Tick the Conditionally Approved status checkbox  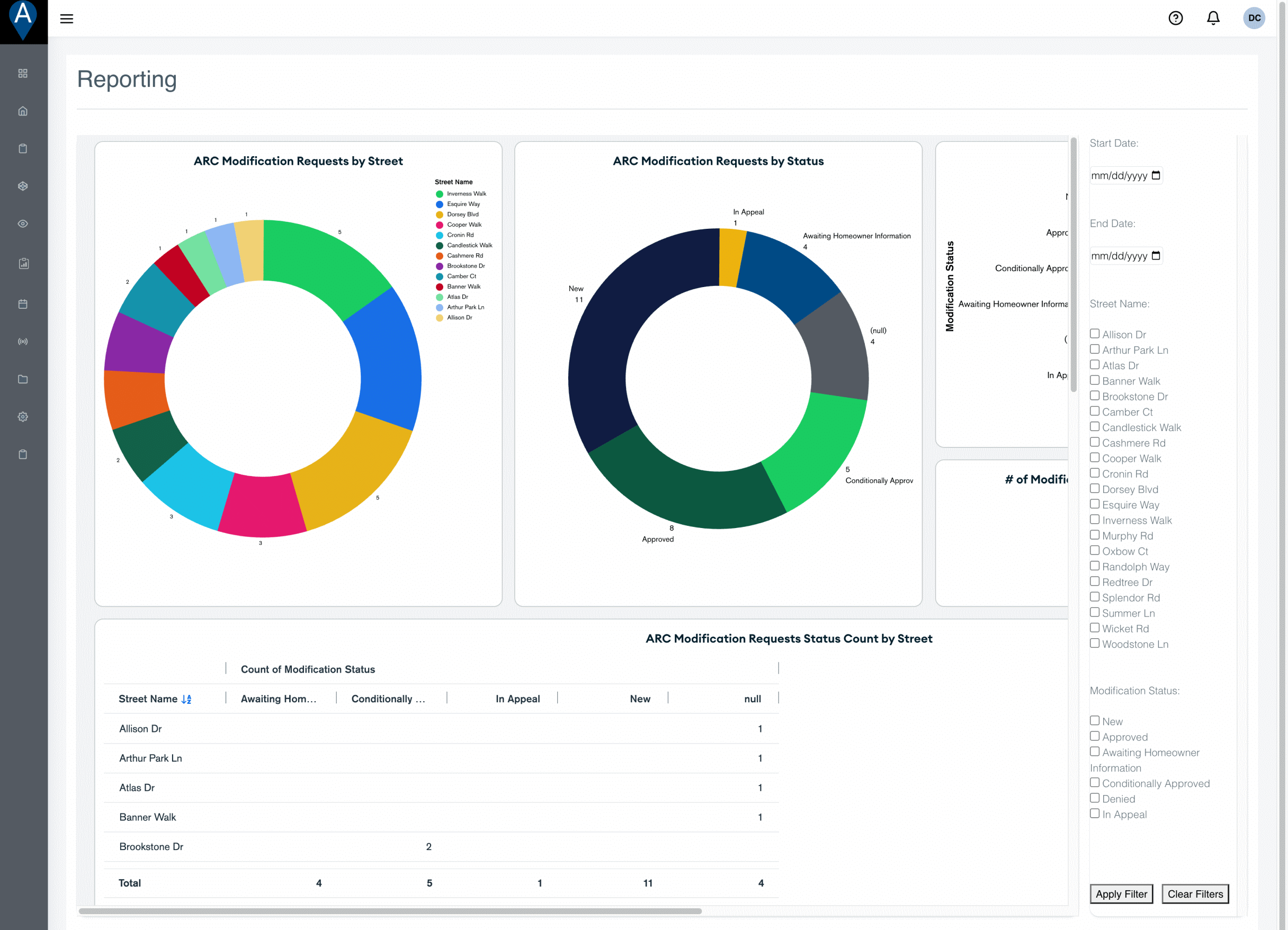tap(1094, 782)
